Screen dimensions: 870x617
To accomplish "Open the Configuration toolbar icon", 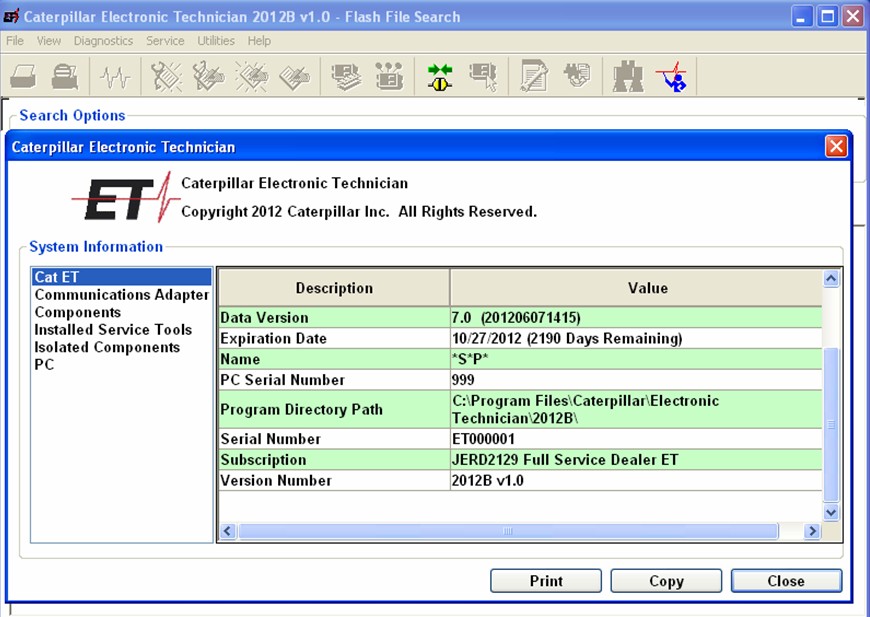I will click(389, 77).
